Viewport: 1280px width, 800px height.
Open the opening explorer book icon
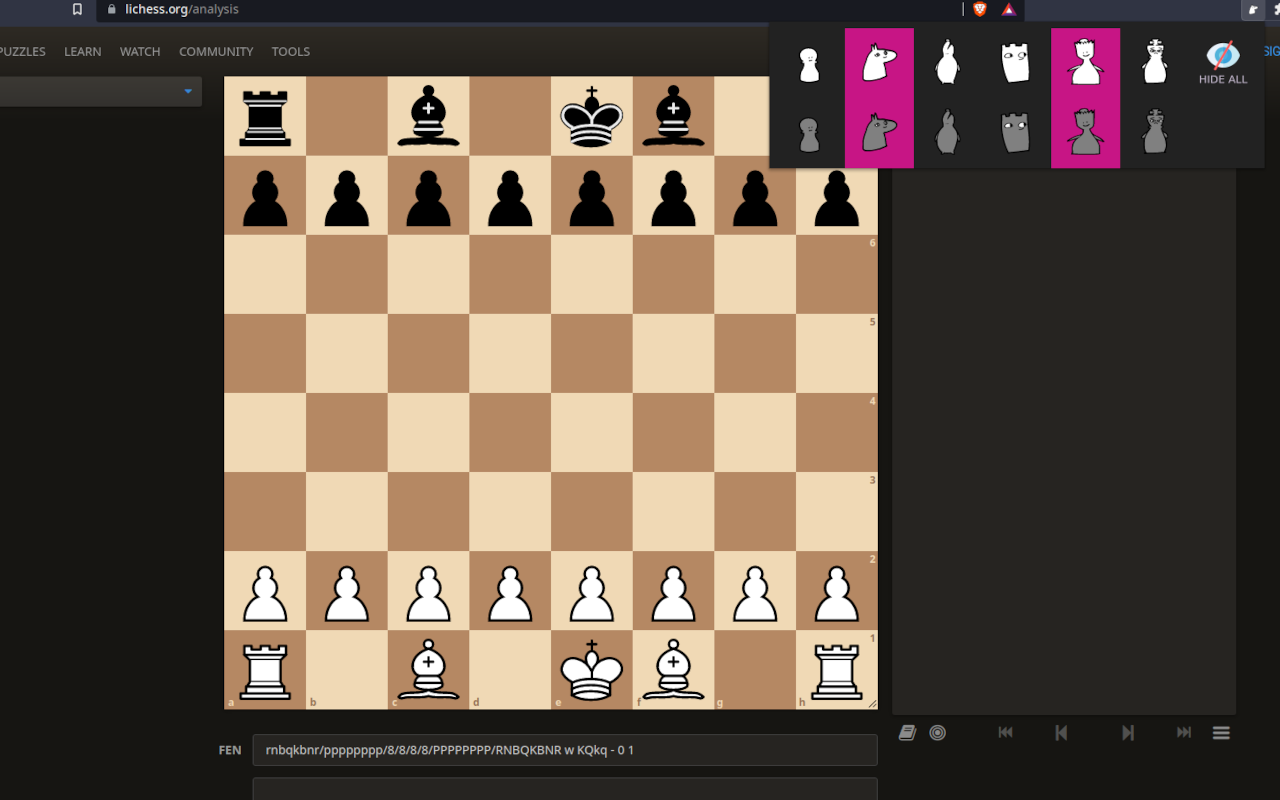(907, 732)
